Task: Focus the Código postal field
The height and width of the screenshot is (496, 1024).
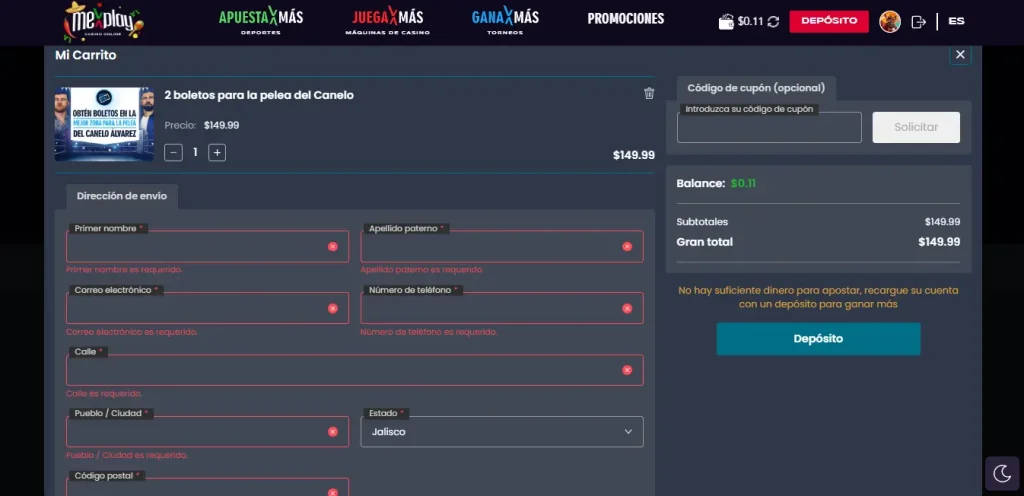Action: pos(207,488)
